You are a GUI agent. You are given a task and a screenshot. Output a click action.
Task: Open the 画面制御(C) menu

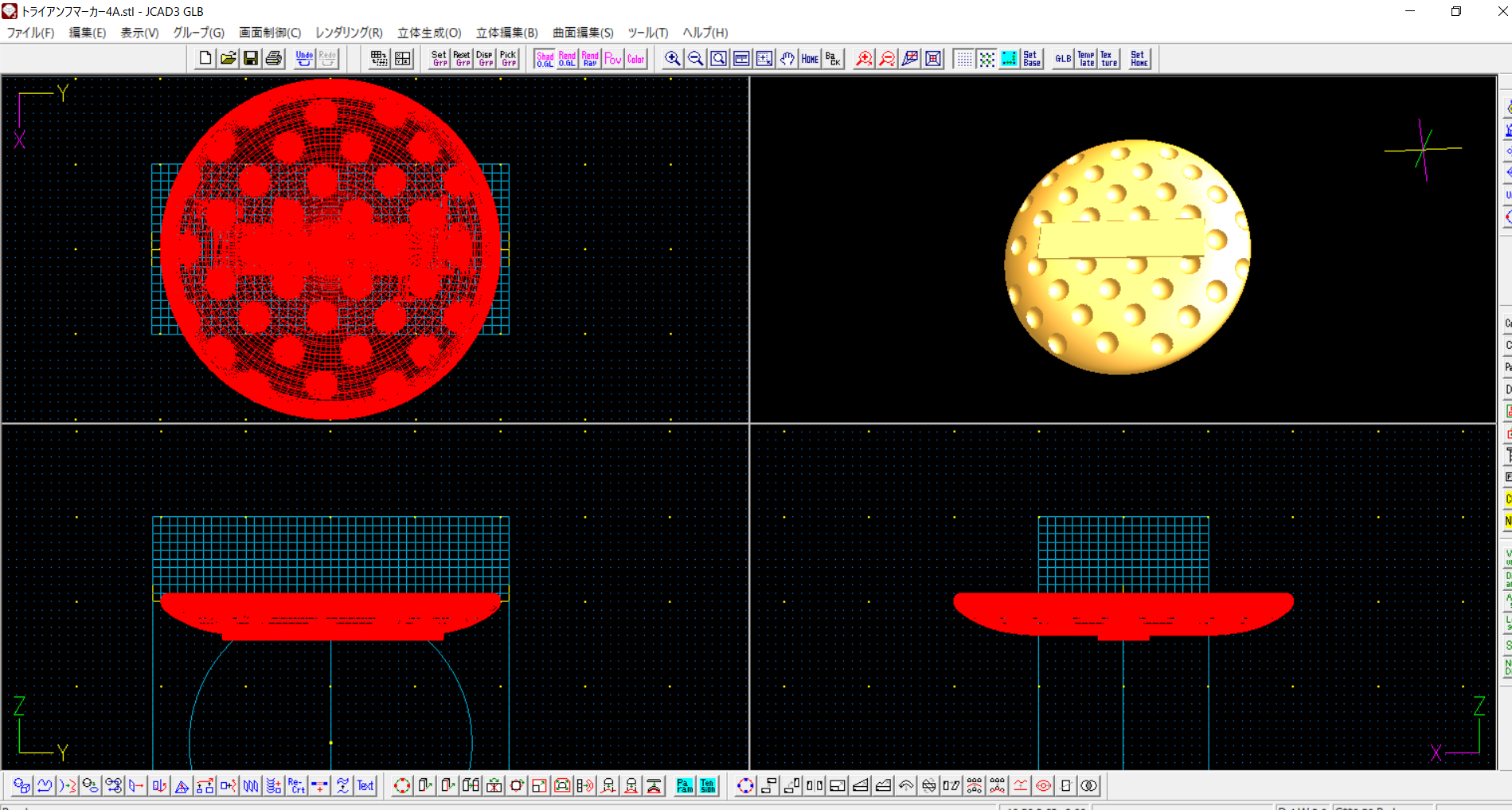[270, 33]
